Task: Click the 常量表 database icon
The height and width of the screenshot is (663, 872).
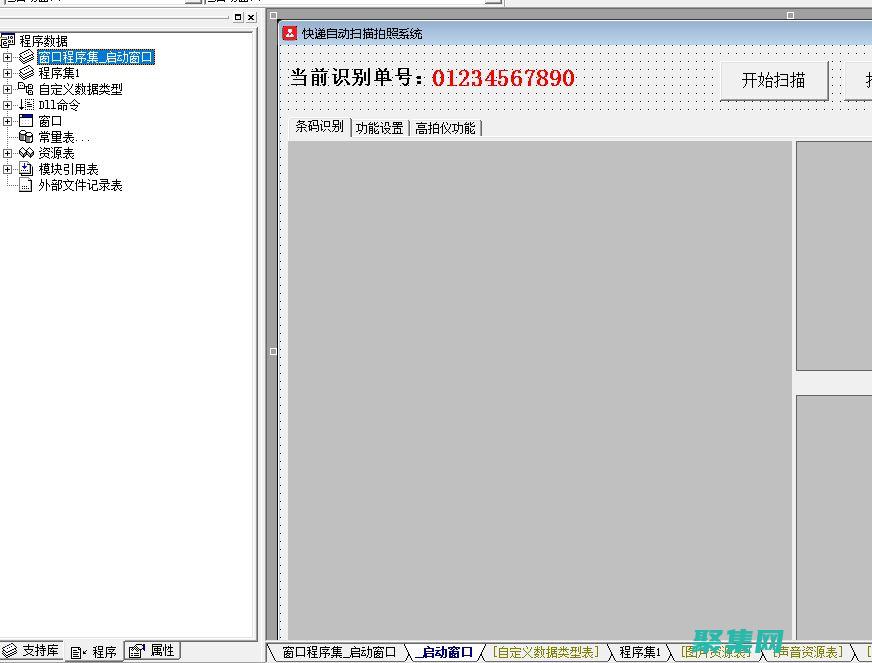Action: (x=26, y=137)
